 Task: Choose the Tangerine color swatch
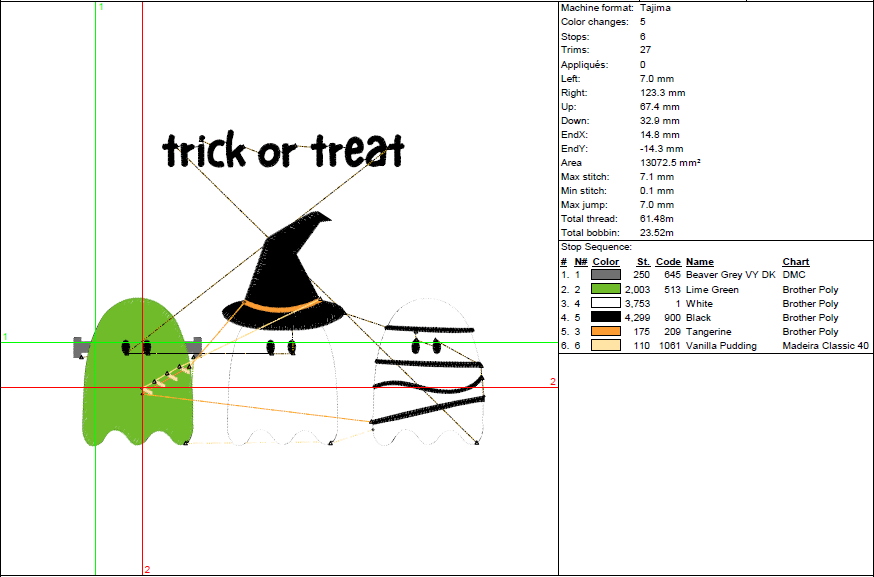606,332
